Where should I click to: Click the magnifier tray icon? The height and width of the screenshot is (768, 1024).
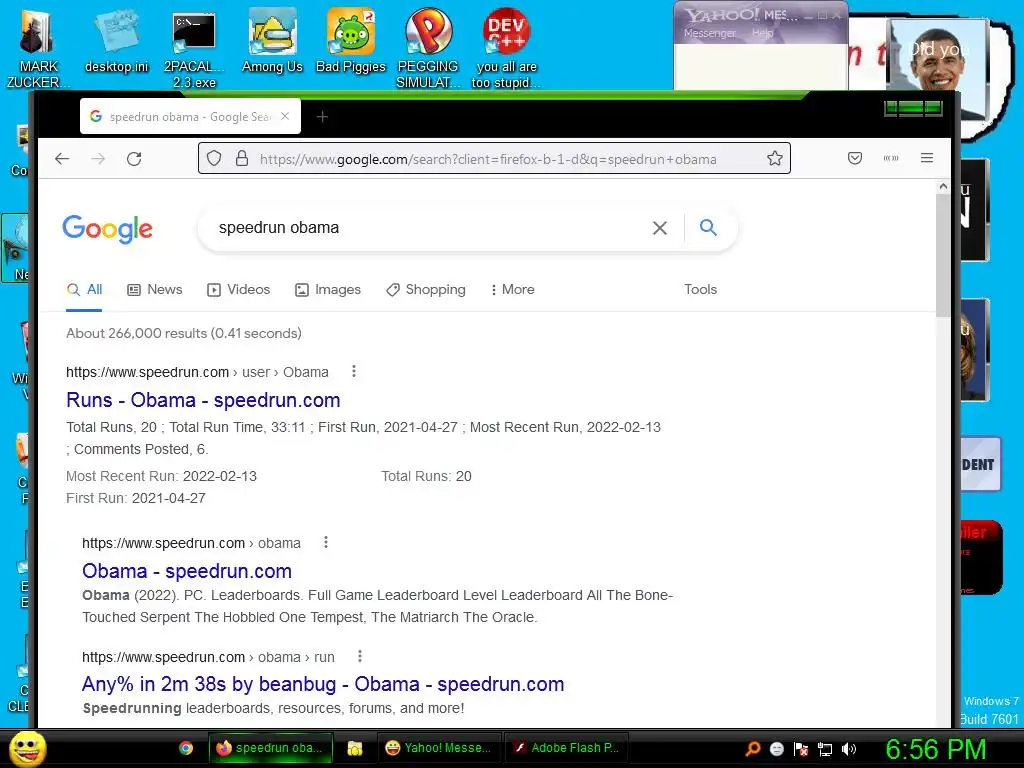[x=752, y=749]
